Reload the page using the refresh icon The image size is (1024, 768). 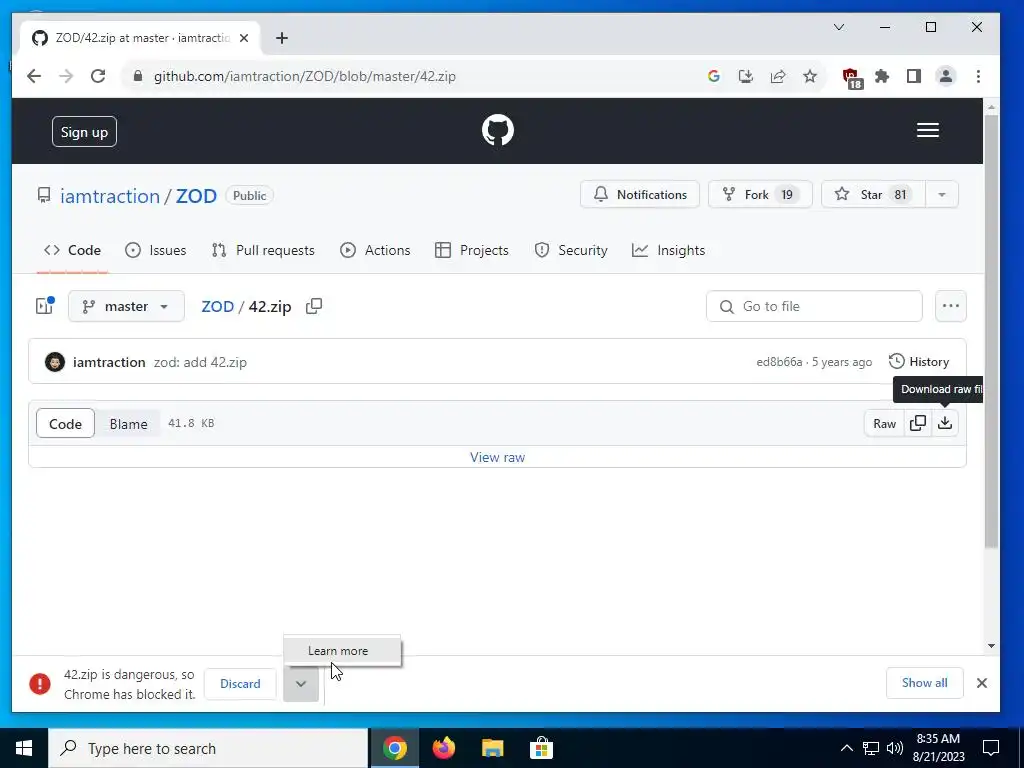coord(98,76)
